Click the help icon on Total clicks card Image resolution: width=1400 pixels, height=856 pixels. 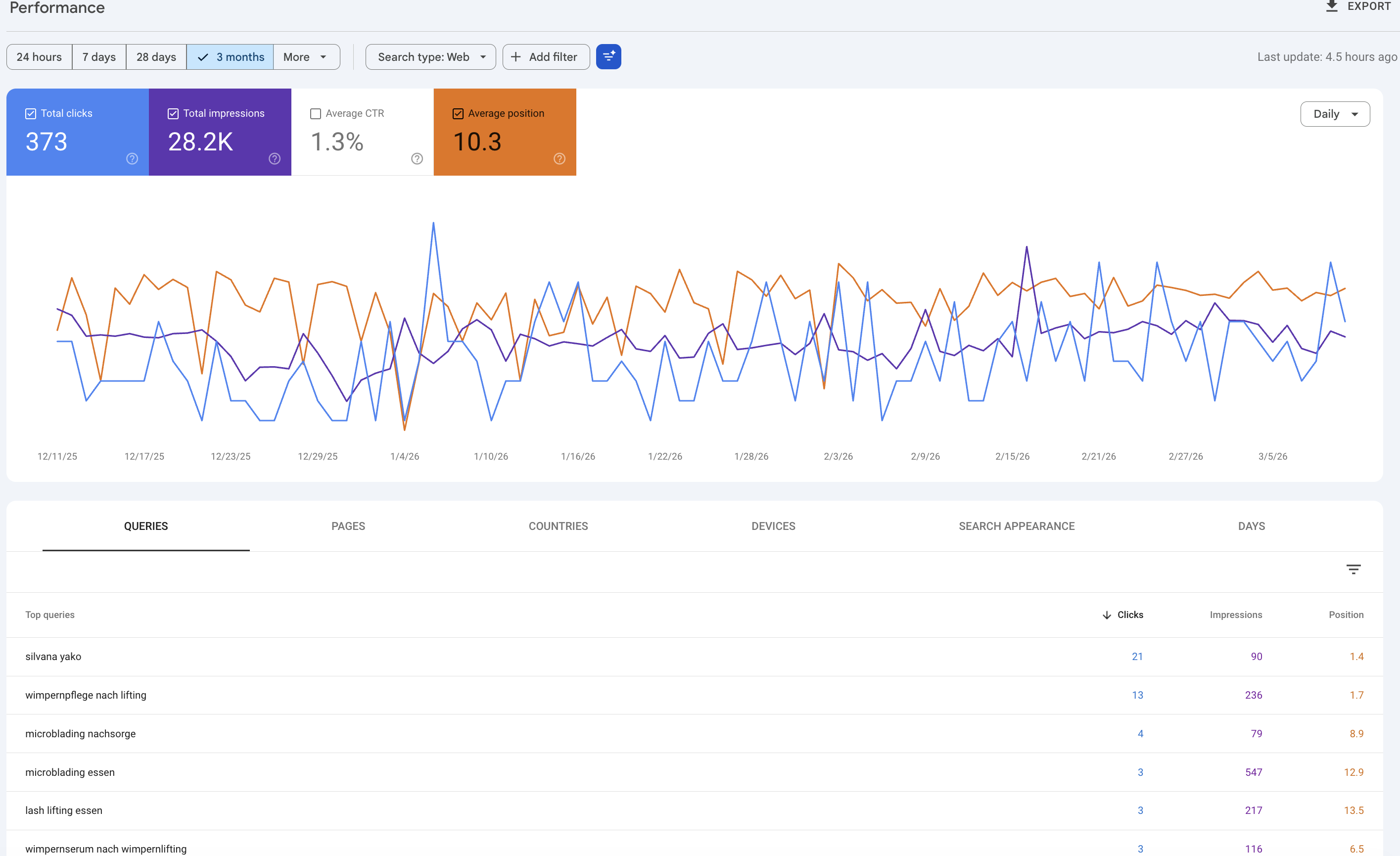click(x=132, y=159)
